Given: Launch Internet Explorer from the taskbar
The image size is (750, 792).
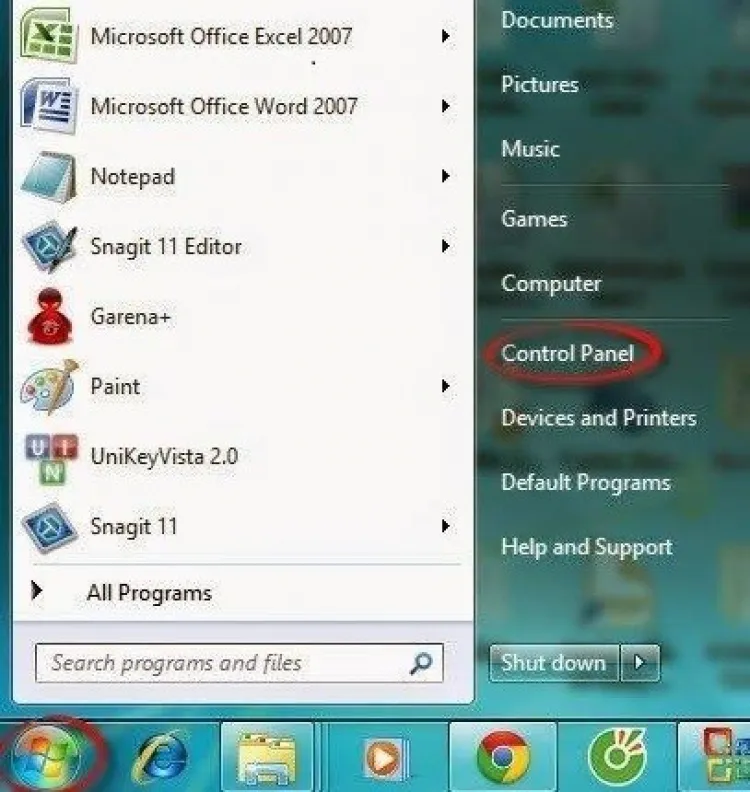Looking at the screenshot, I should click(x=160, y=757).
